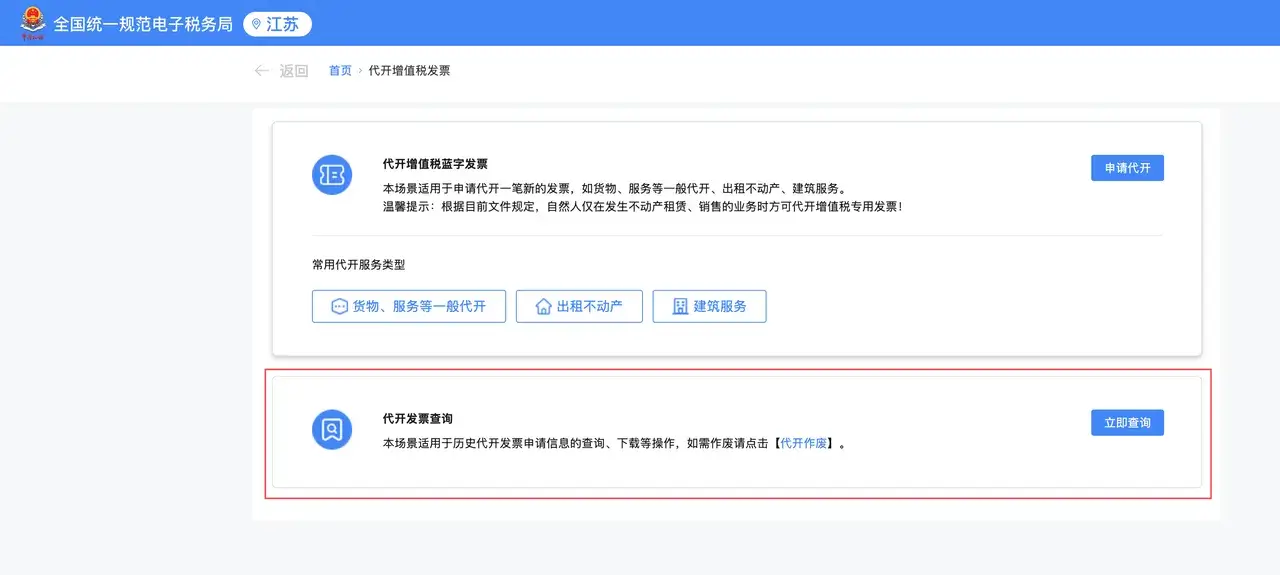
Task: Click the 代开增值税蓝字发票 heading
Action: [x=435, y=164]
